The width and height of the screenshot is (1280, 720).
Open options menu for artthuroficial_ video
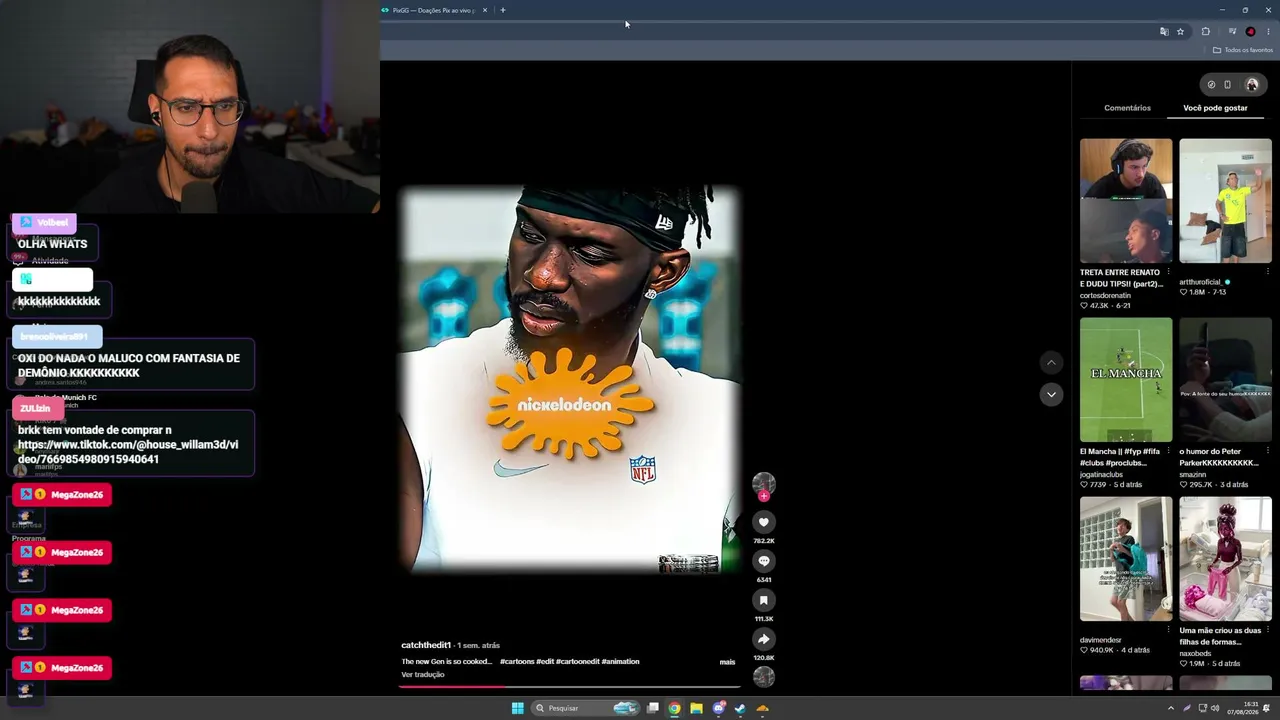[1268, 272]
